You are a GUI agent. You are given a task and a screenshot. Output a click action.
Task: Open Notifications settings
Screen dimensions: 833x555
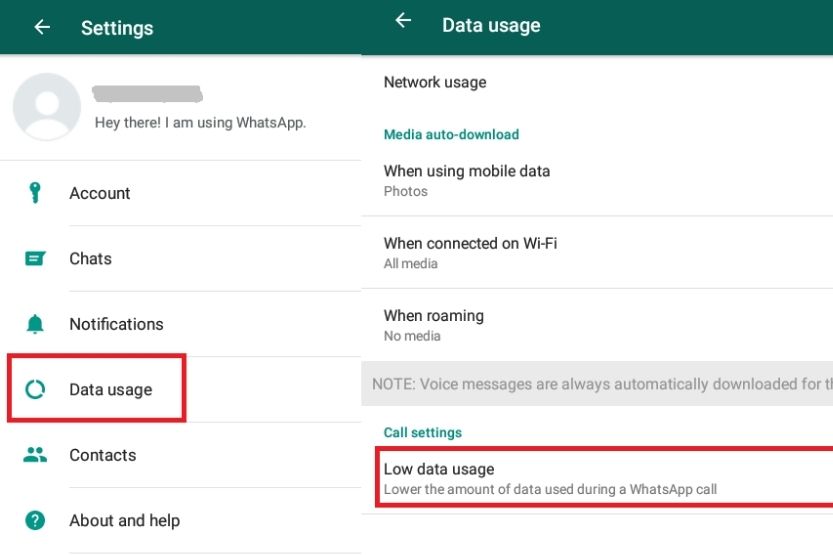(x=181, y=324)
